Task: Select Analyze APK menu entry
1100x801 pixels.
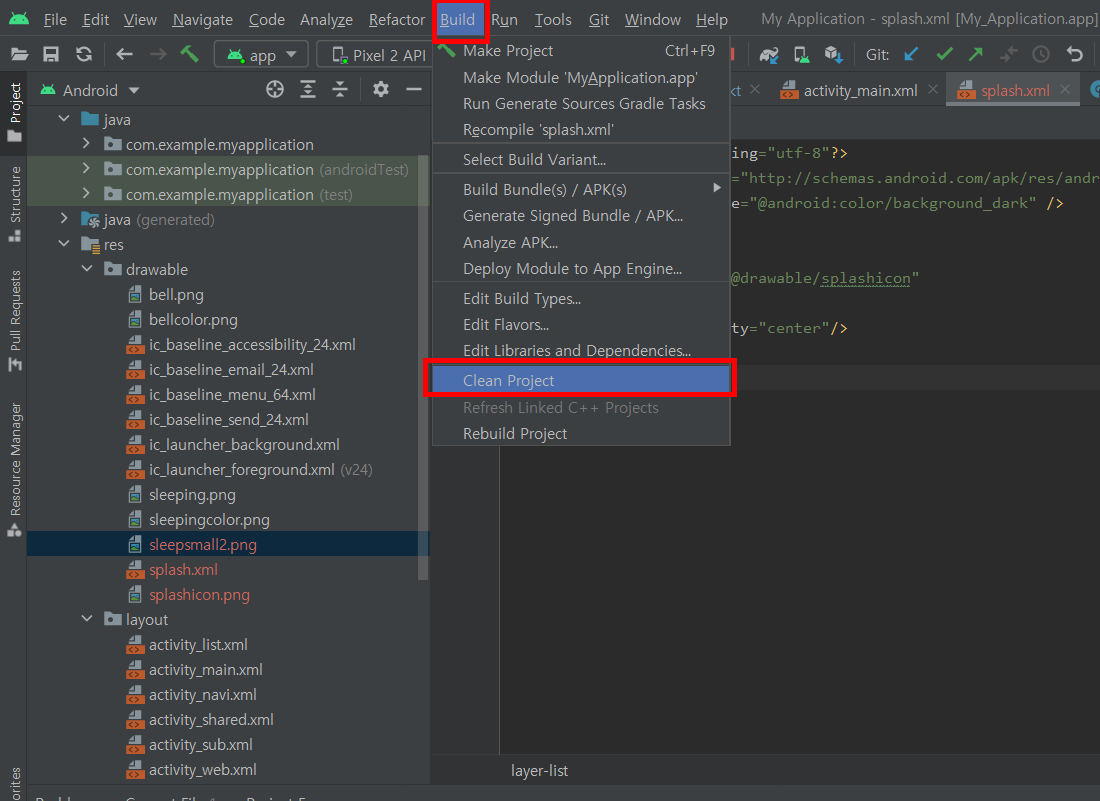Action: (581, 243)
